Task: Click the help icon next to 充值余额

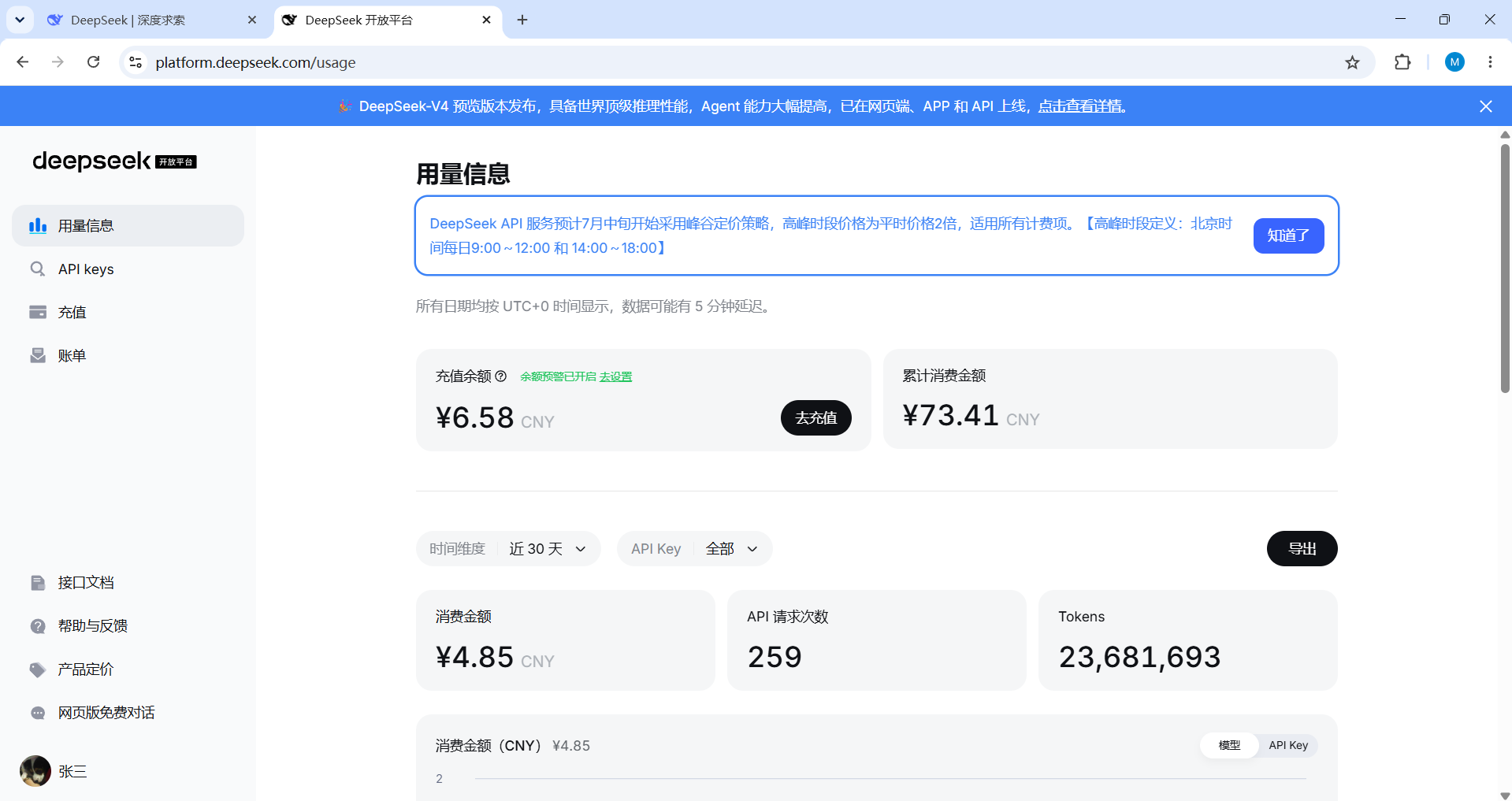Action: pyautogui.click(x=500, y=376)
